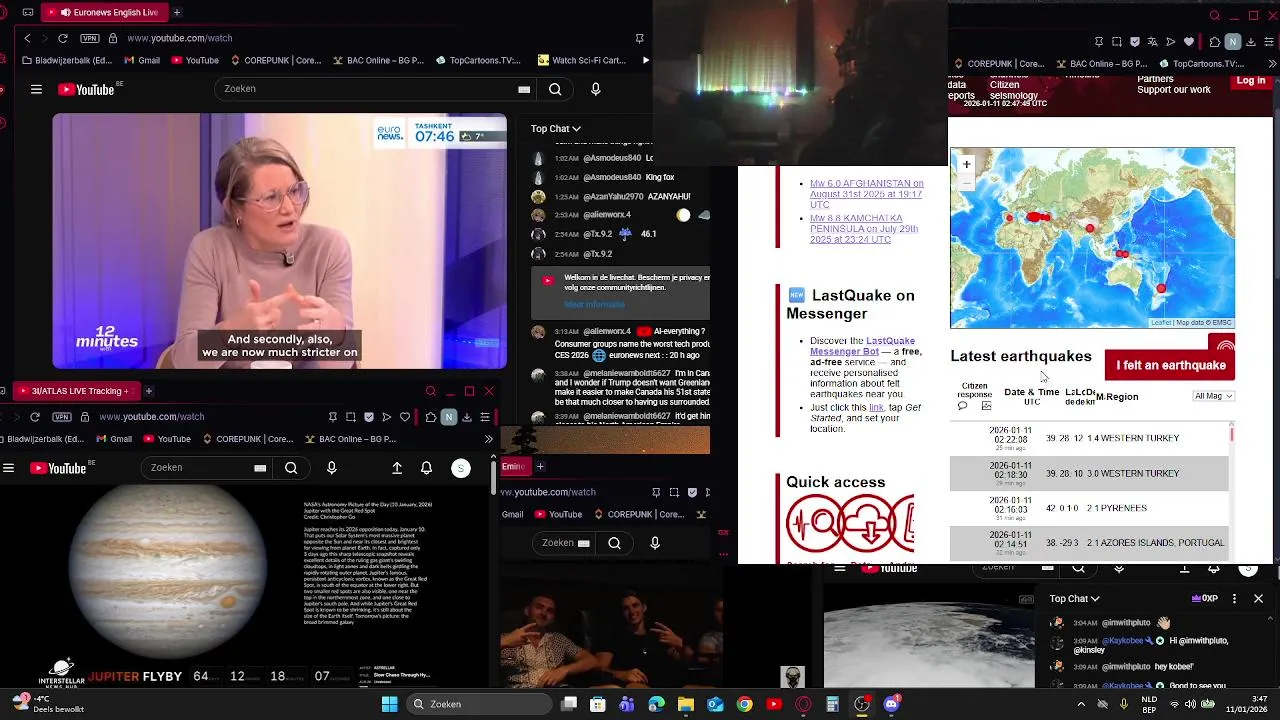Viewport: 1280px width, 720px height.
Task: Go back in the Euronews browser window
Action: click(x=27, y=38)
